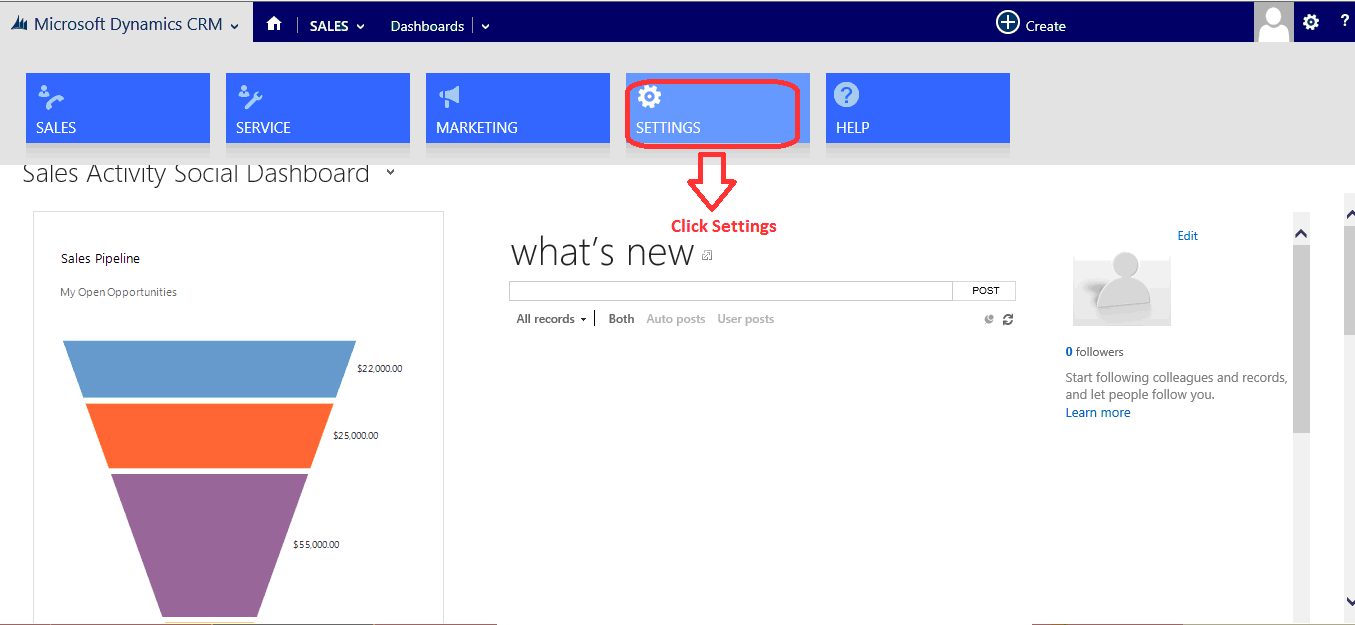Open the Settings gear icon at top right

1311,22
